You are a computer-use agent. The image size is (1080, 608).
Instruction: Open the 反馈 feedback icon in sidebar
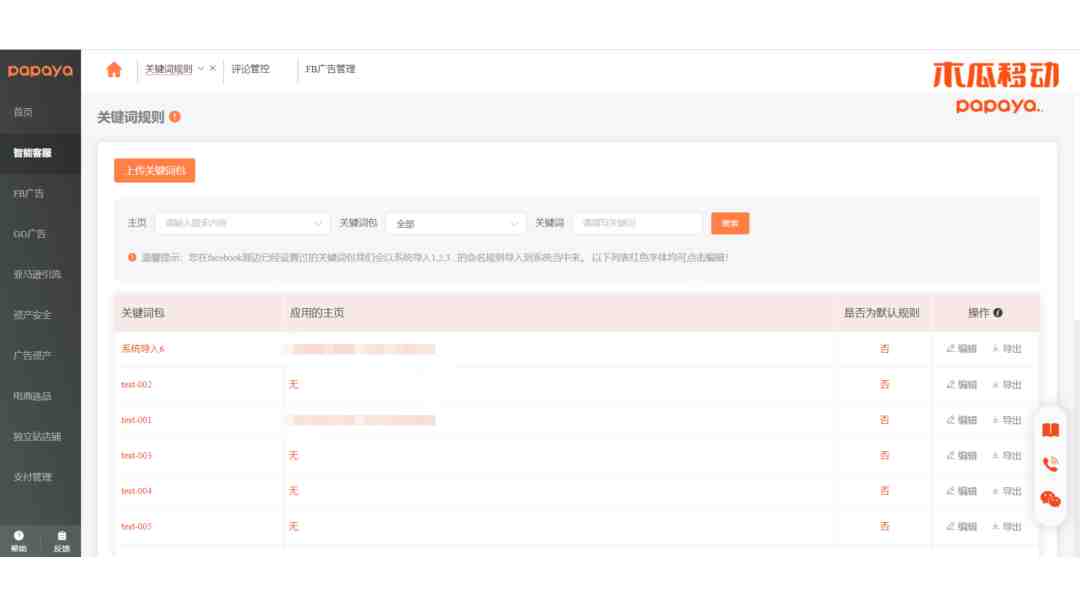[x=61, y=541]
